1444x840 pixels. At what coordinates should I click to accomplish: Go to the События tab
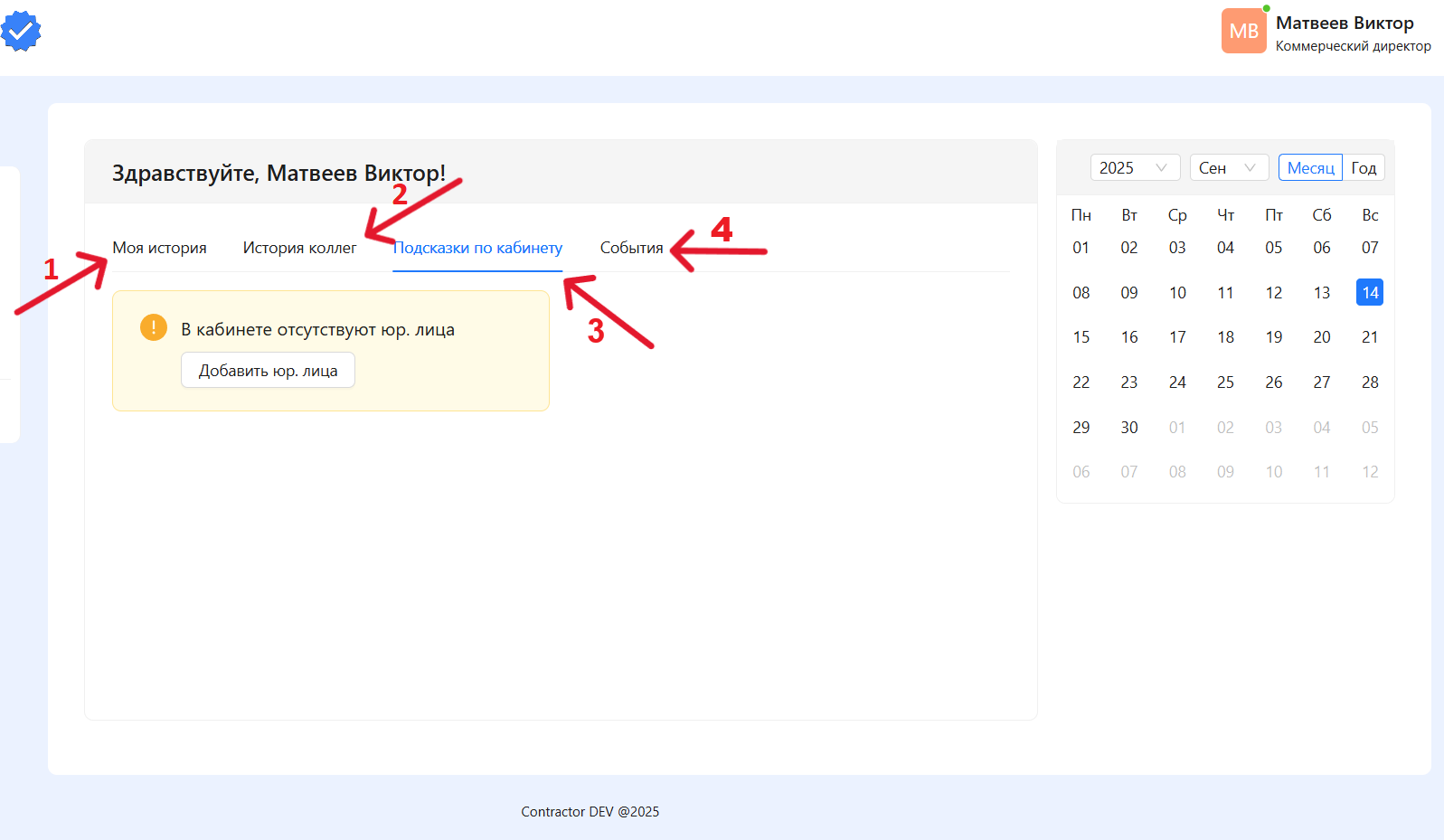[631, 248]
